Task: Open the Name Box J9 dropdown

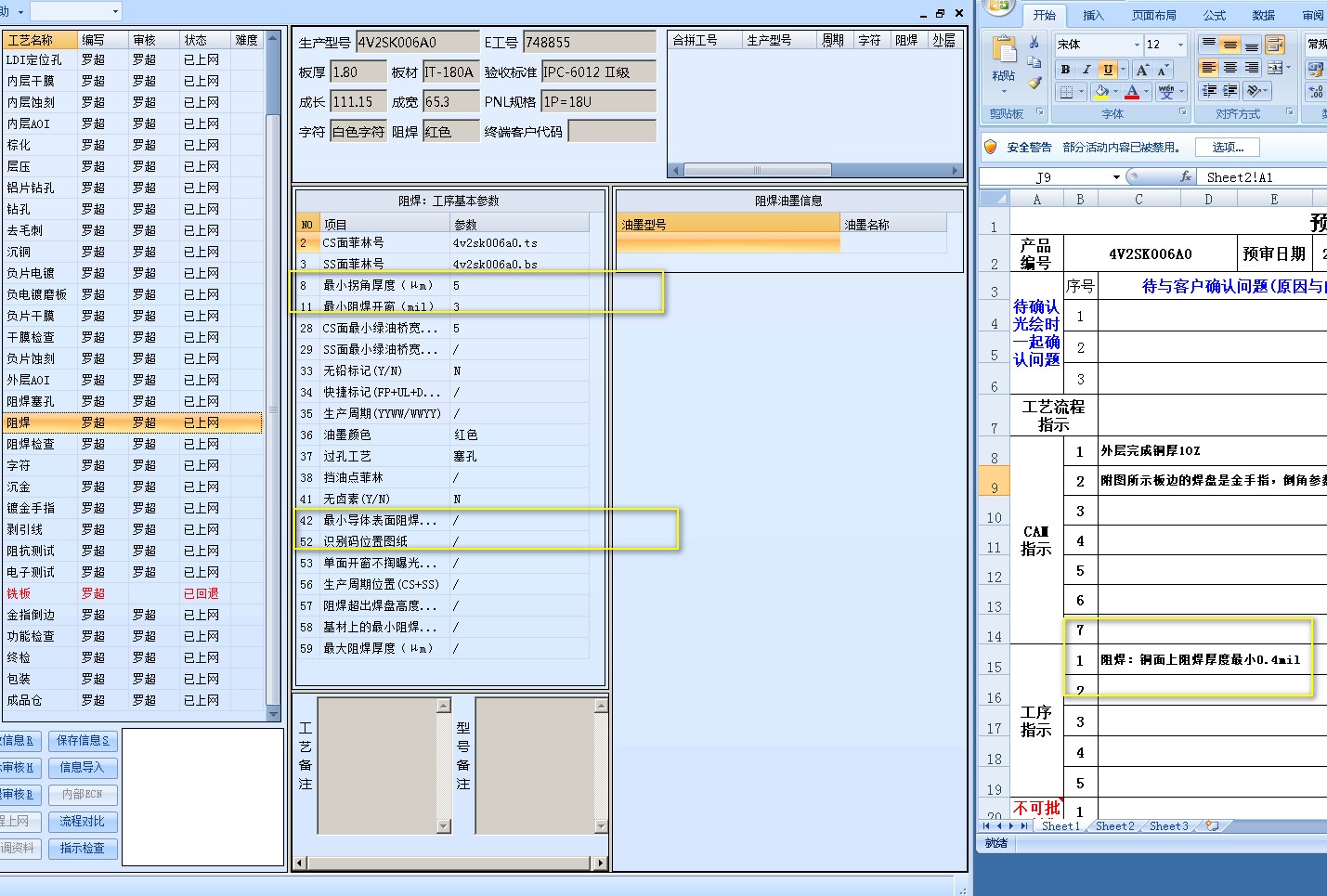Action: click(x=1116, y=177)
